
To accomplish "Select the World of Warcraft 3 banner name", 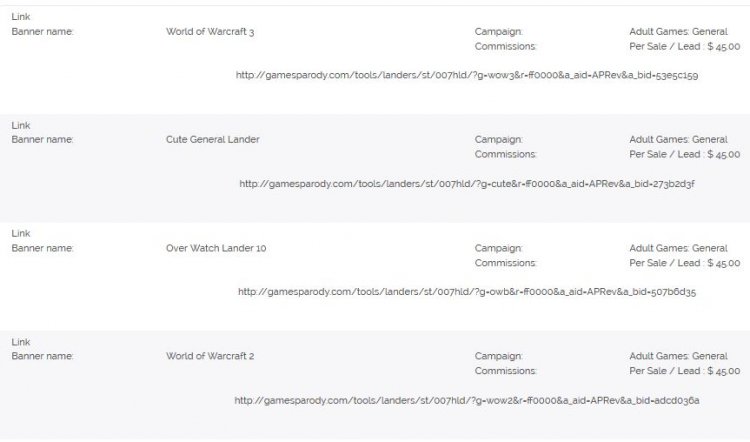I will (x=210, y=32).
